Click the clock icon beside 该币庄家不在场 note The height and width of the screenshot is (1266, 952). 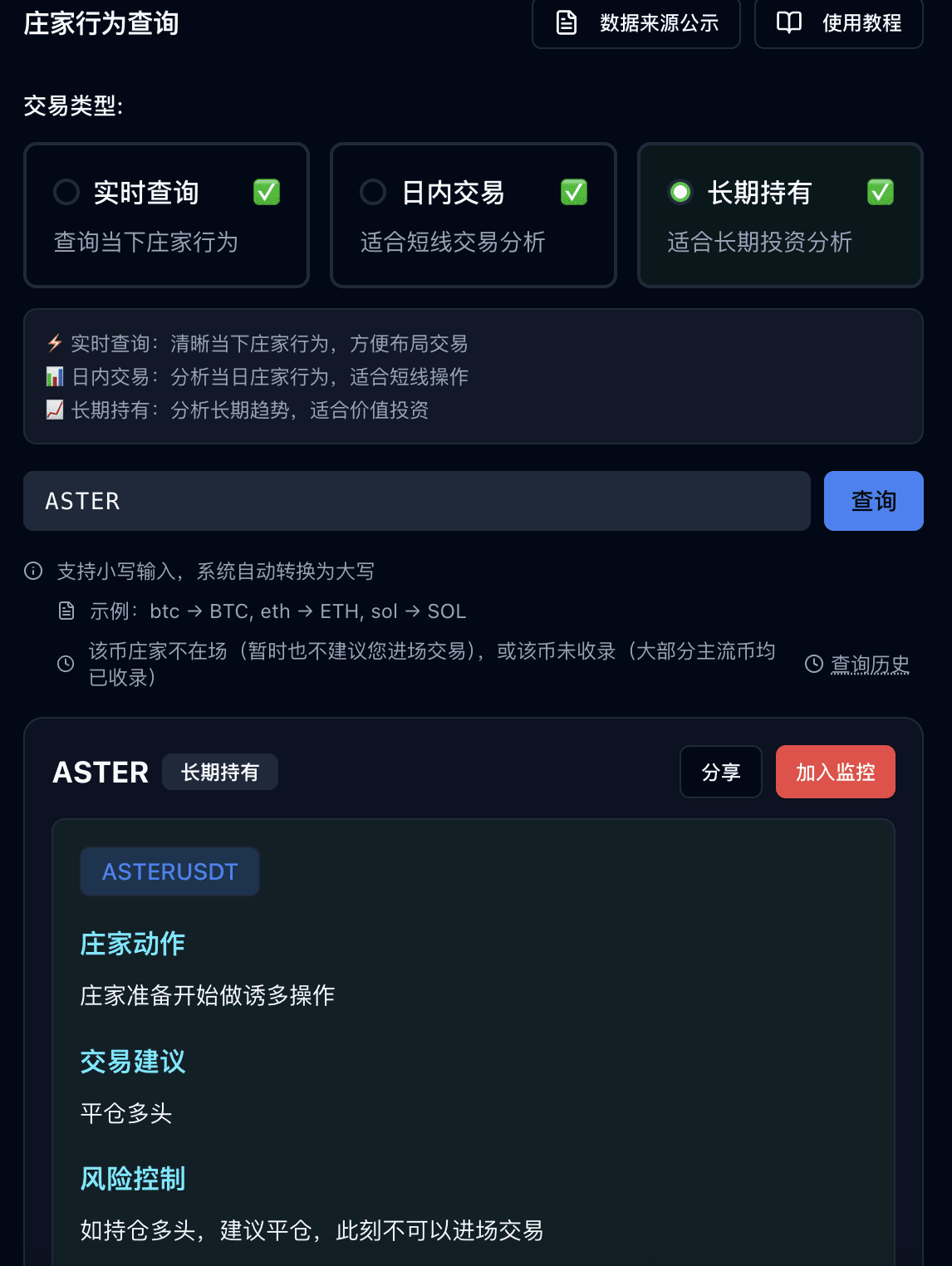66,664
